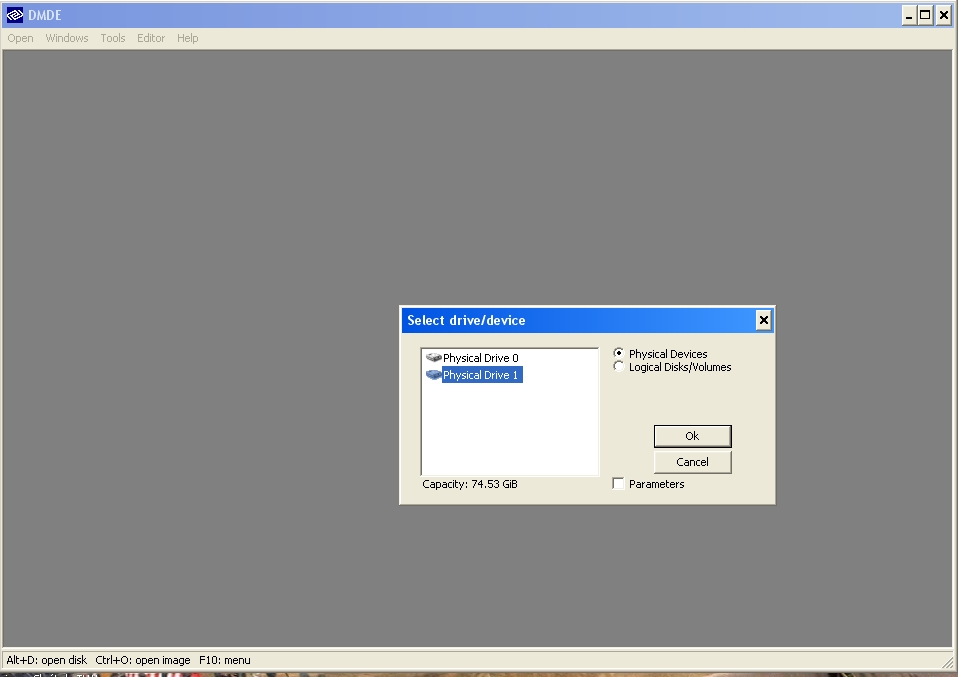Open the Open menu
The height and width of the screenshot is (677, 958).
(x=20, y=38)
